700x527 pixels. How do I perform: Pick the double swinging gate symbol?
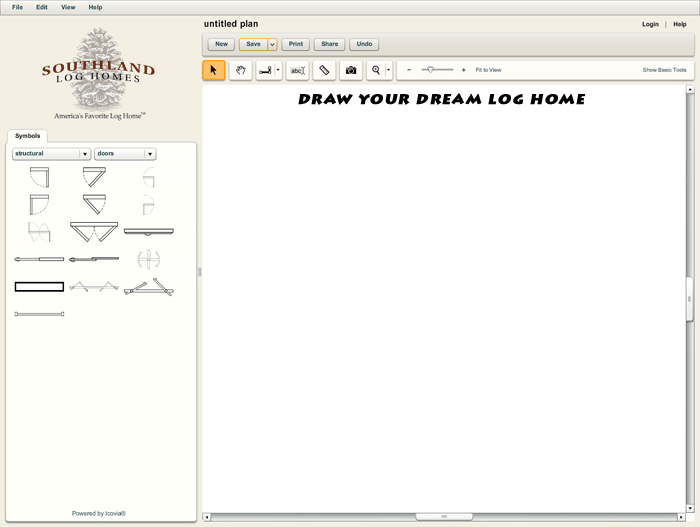(x=149, y=287)
